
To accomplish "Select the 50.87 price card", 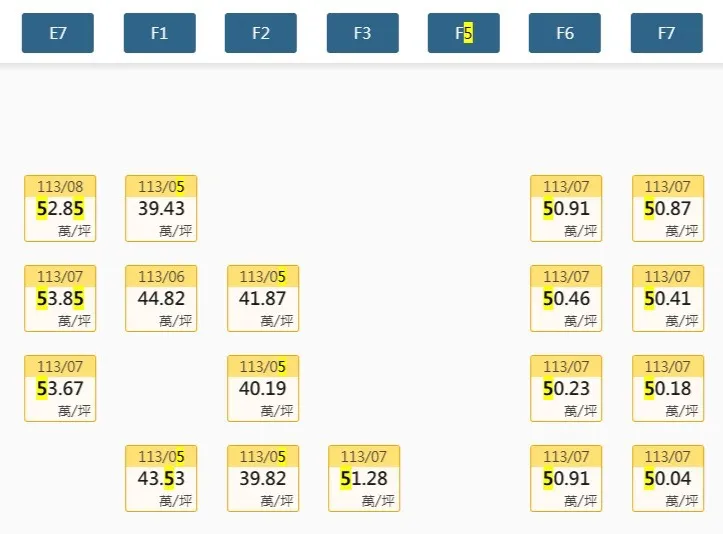I will coord(668,208).
